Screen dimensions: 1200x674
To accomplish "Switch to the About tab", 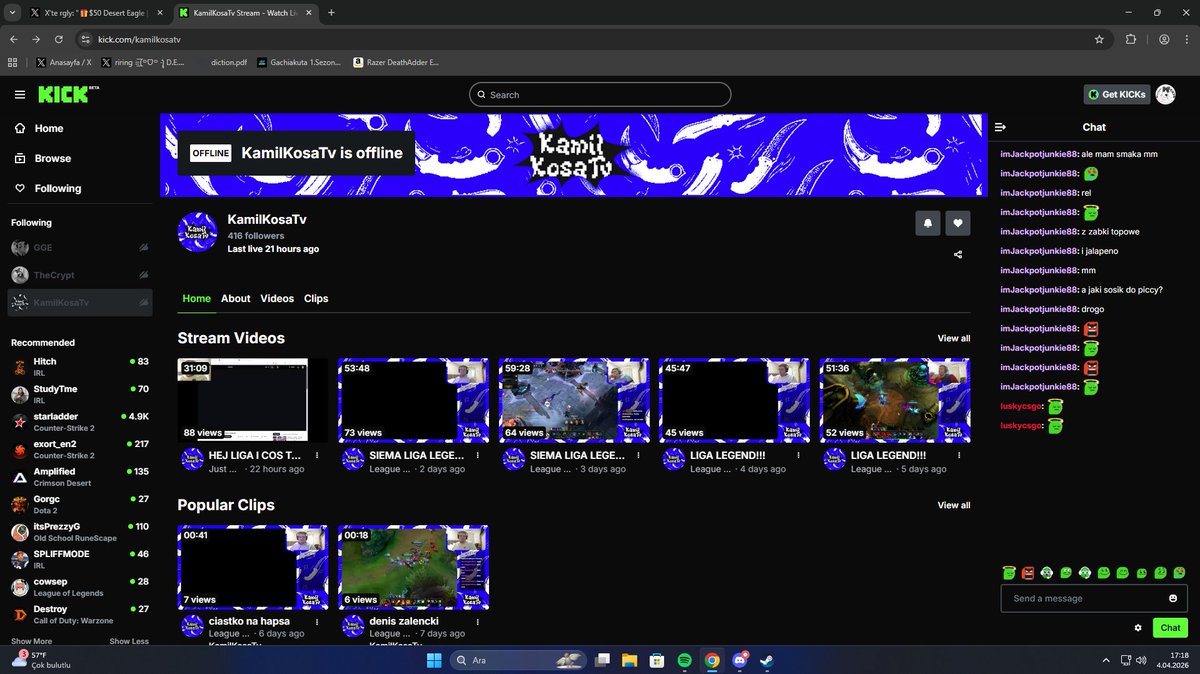I will [236, 298].
